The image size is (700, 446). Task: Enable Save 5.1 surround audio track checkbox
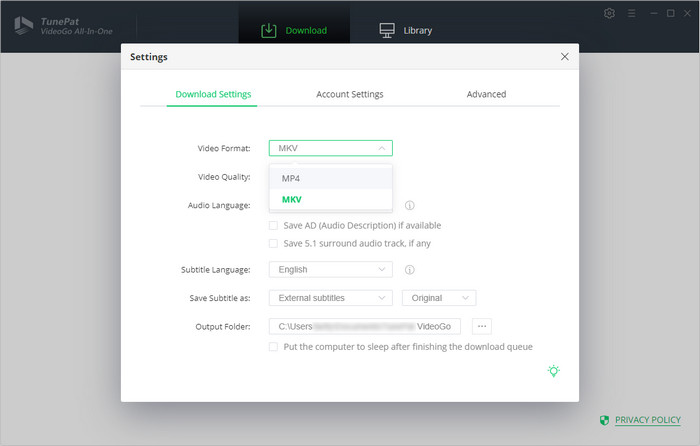273,243
